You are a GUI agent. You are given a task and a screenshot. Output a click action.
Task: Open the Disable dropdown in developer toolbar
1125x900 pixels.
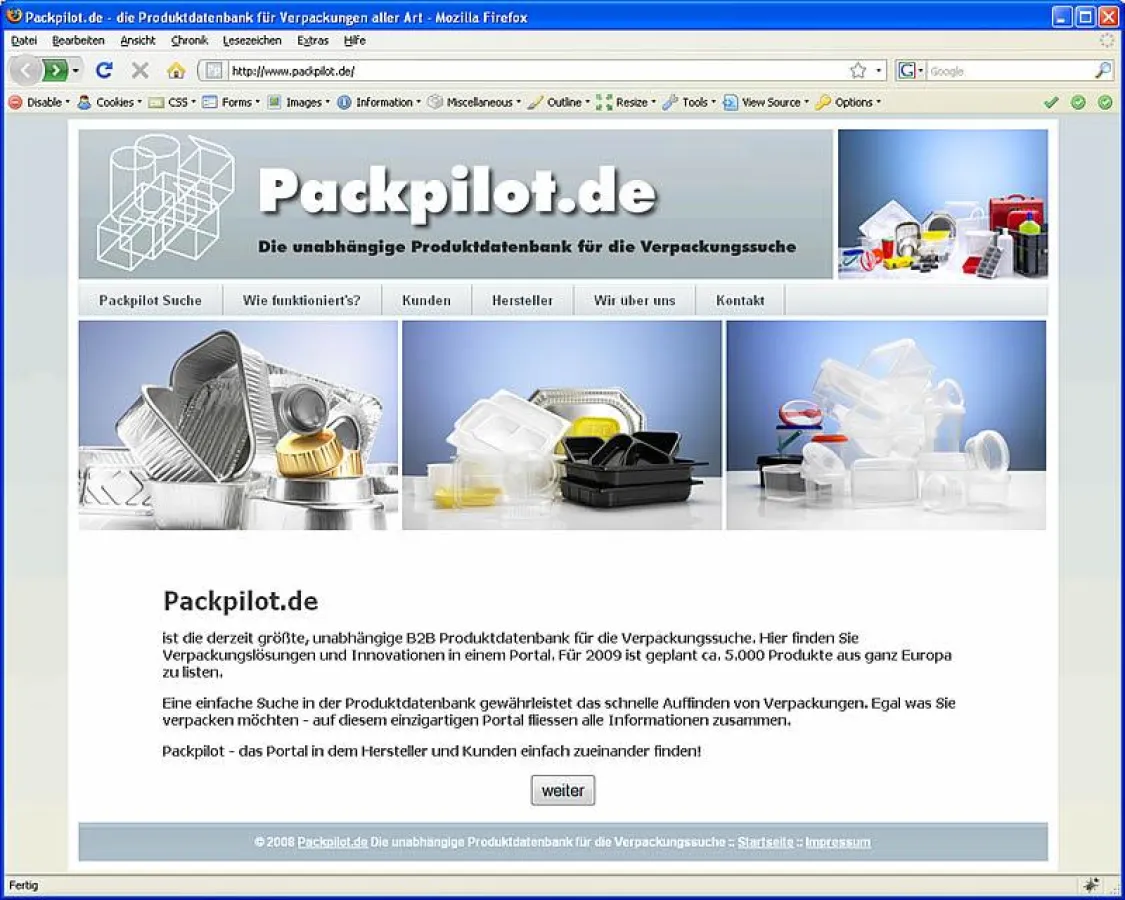pos(40,102)
